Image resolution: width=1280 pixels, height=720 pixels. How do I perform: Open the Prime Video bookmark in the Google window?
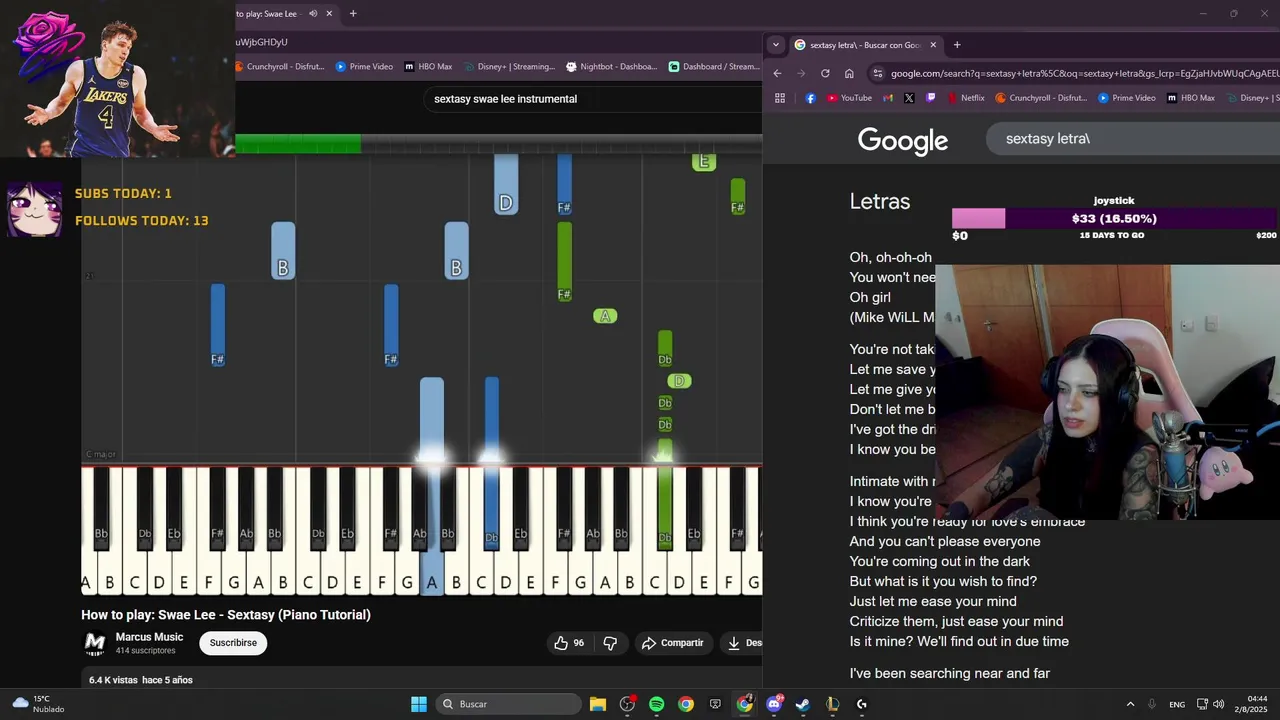[x=1126, y=98]
